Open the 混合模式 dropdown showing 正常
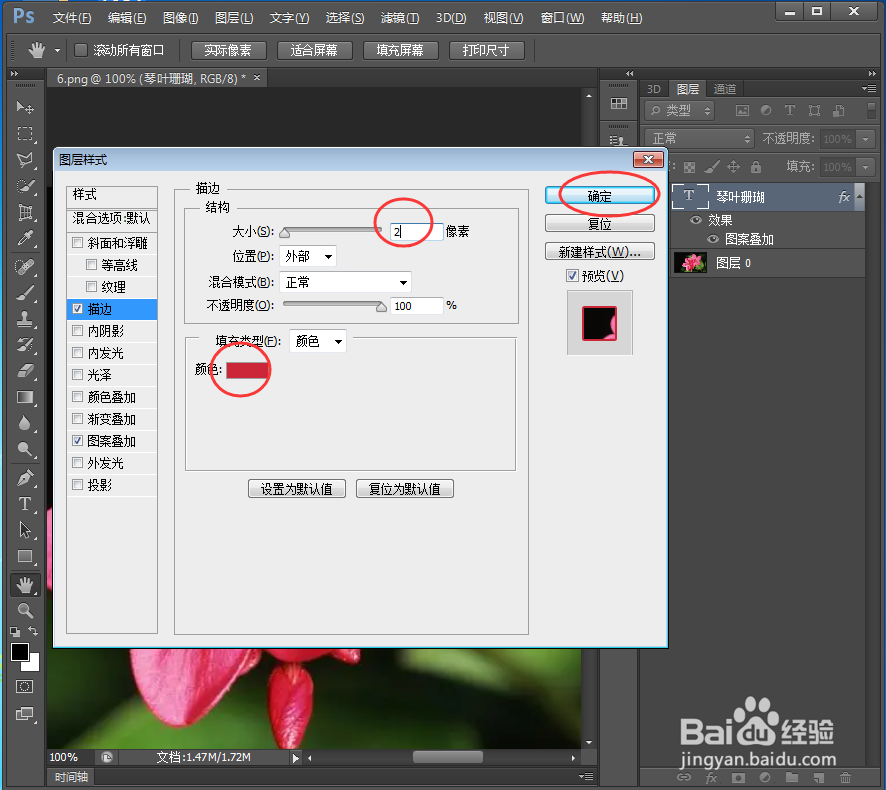This screenshot has width=886, height=790. point(345,282)
